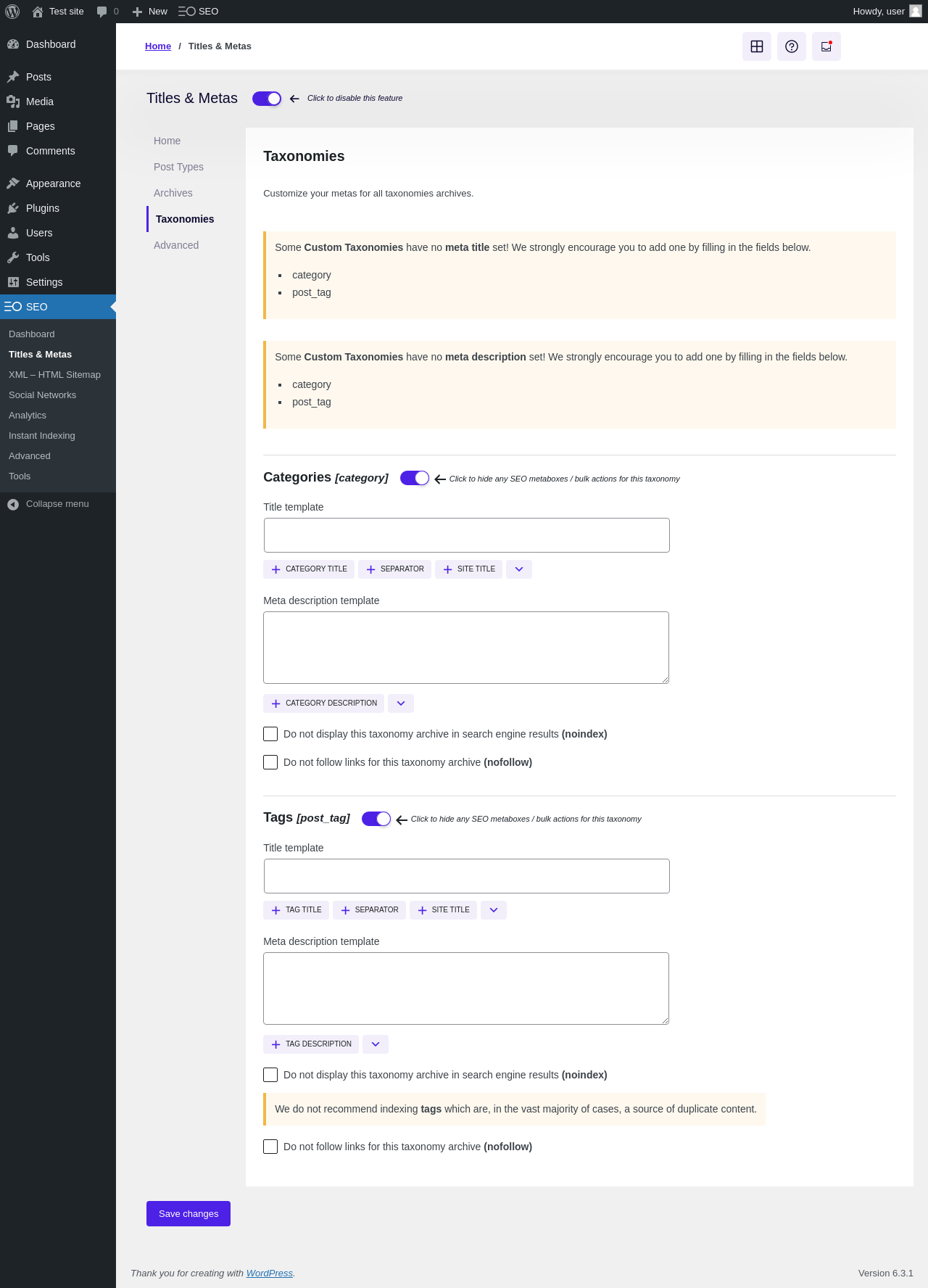This screenshot has height=1288, width=928.
Task: Focus Tags meta description template textarea
Action: tap(466, 988)
